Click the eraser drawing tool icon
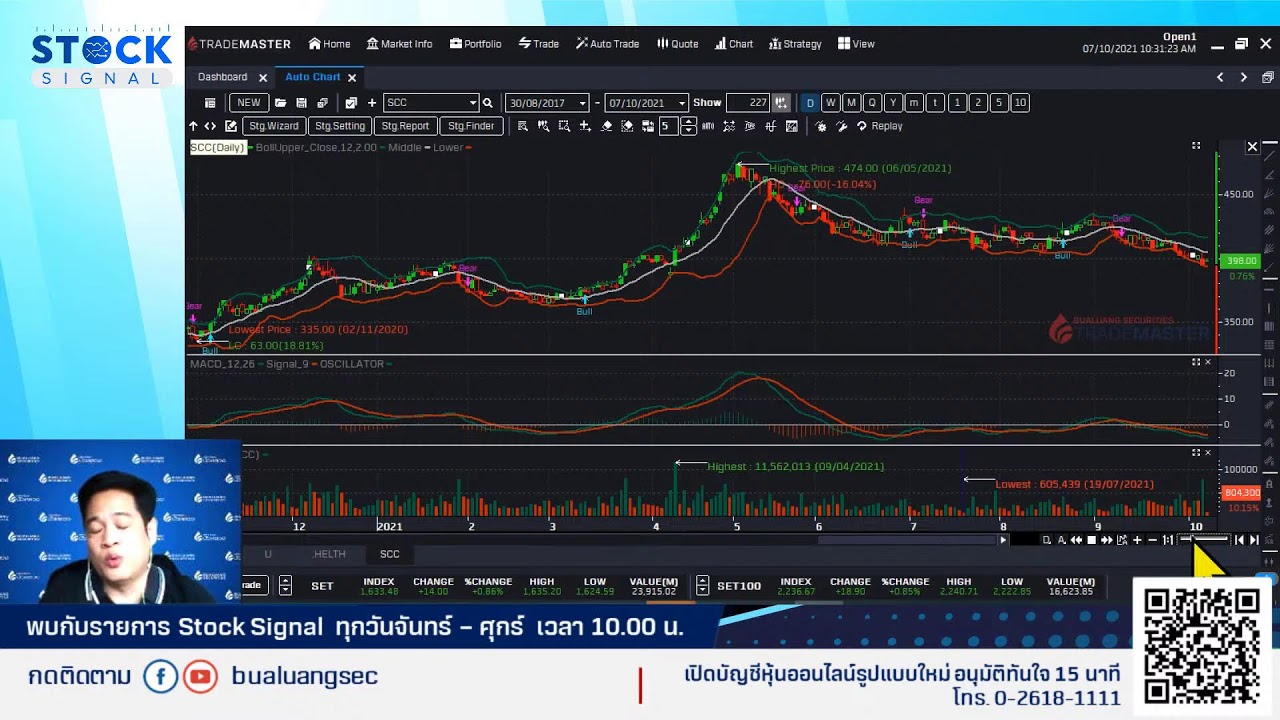The width and height of the screenshot is (1280, 720). [x=606, y=126]
